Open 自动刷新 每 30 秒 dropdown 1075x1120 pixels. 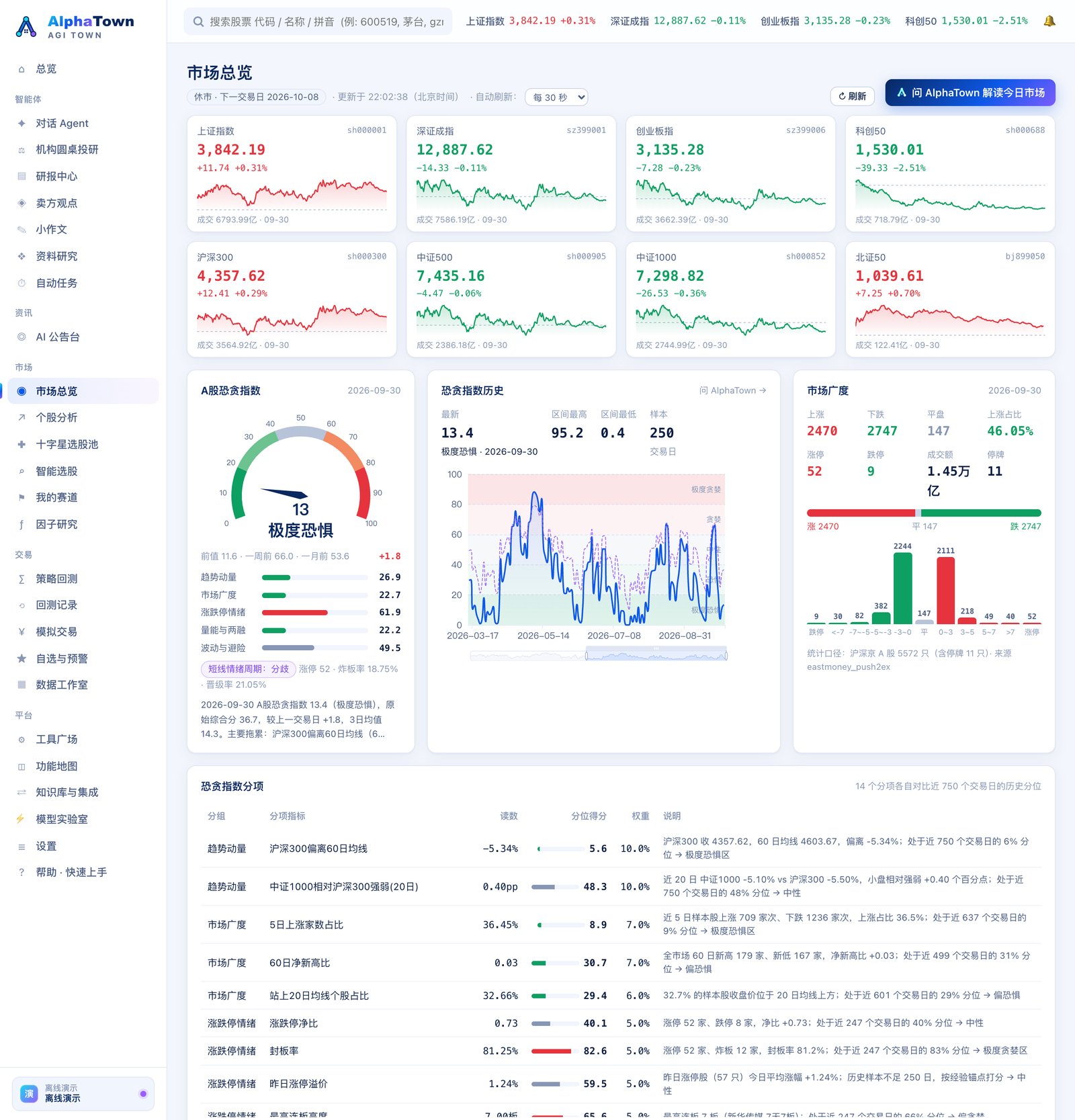point(556,97)
